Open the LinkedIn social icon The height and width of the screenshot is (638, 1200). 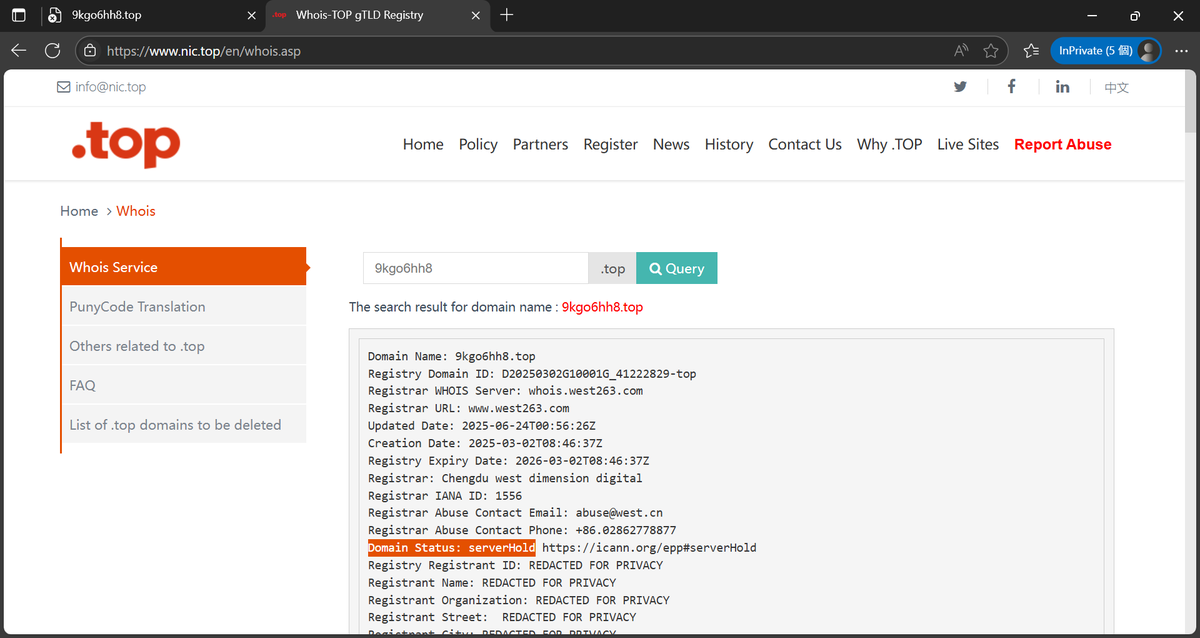pos(1062,87)
